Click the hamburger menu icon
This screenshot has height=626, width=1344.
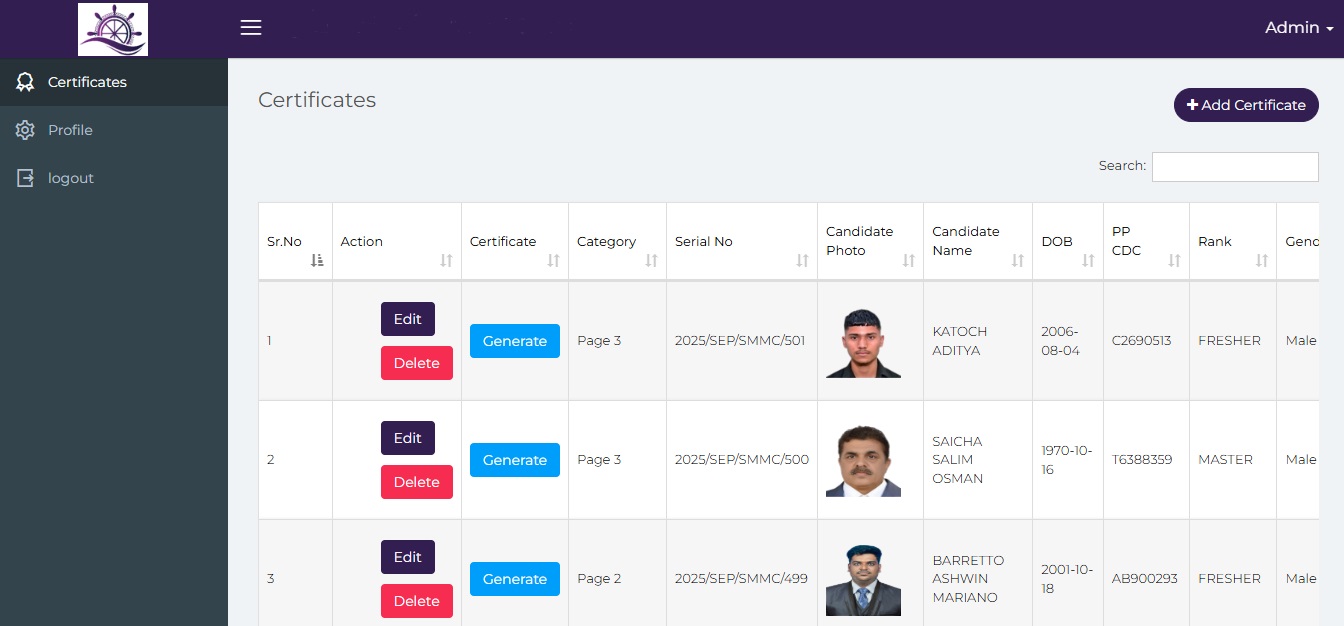251,28
